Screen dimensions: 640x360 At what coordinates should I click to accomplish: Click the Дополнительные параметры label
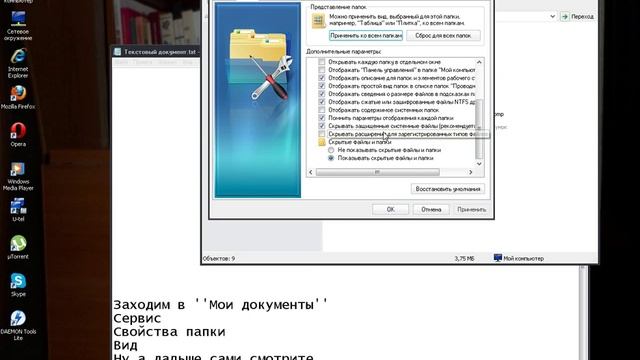click(x=344, y=51)
